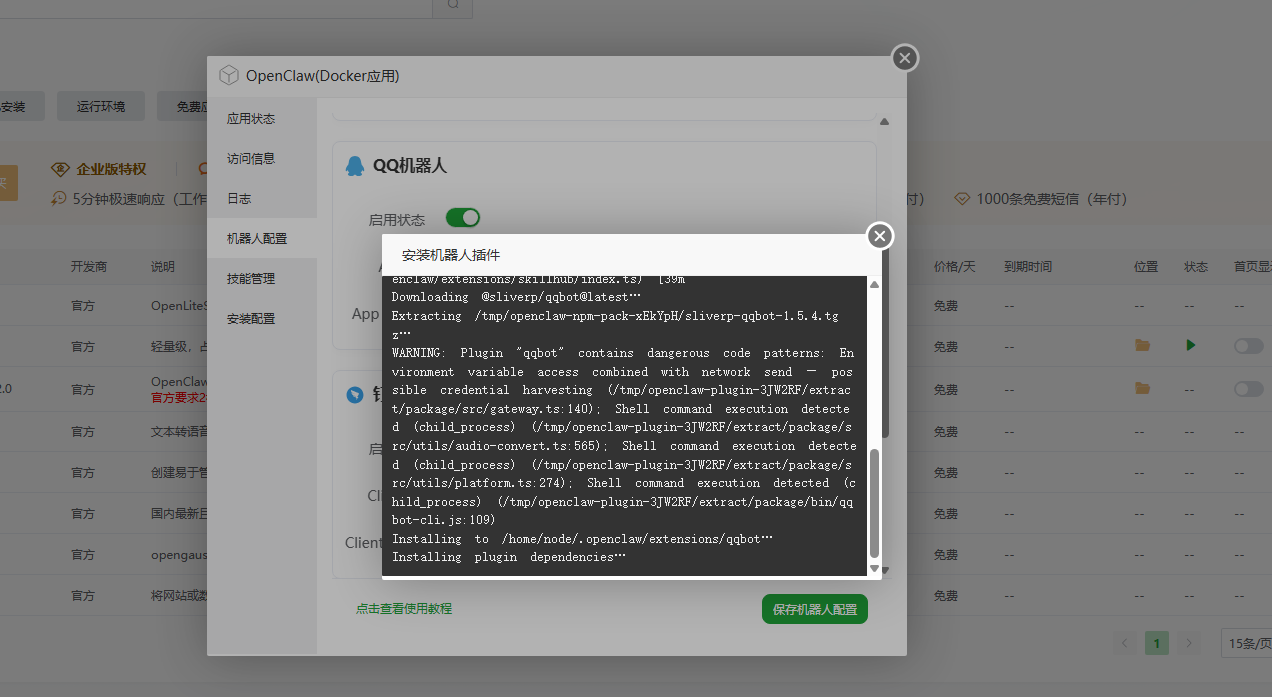
Task: Click the 1000条免费短信（年付） text
Action: click(x=1051, y=199)
